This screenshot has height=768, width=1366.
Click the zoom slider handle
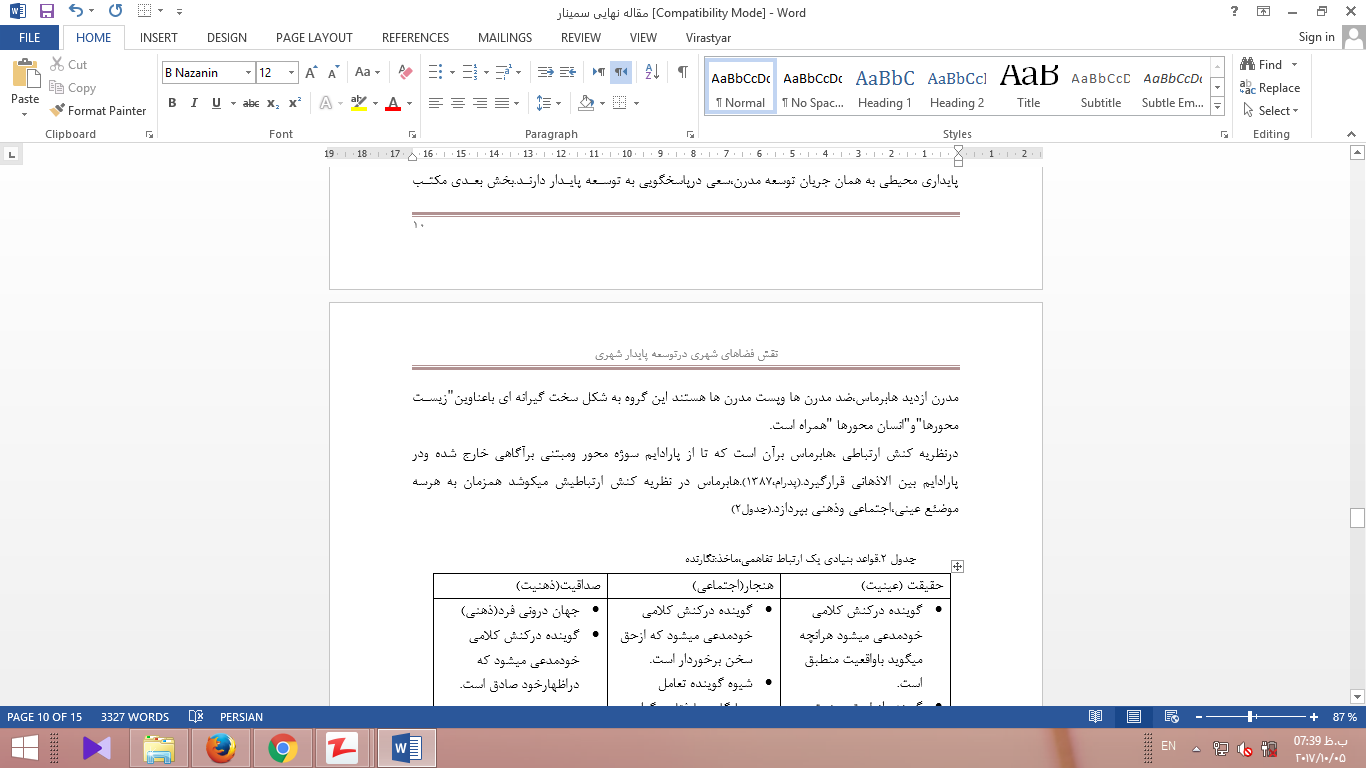pyautogui.click(x=1251, y=717)
